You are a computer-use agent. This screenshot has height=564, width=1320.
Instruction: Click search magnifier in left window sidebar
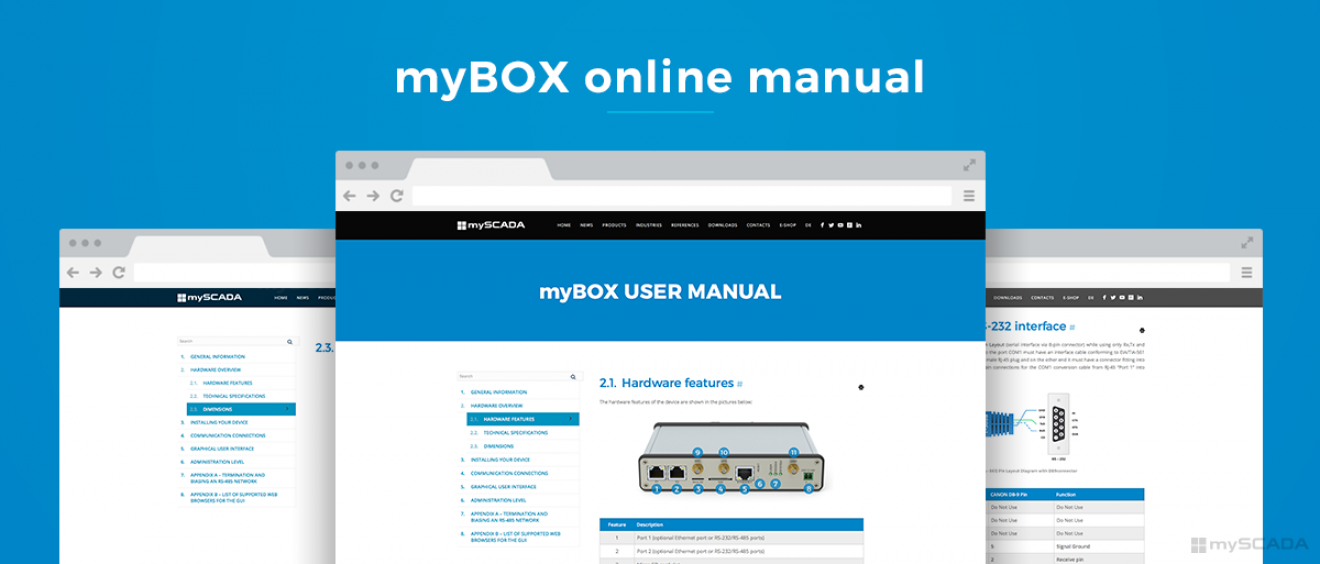290,341
